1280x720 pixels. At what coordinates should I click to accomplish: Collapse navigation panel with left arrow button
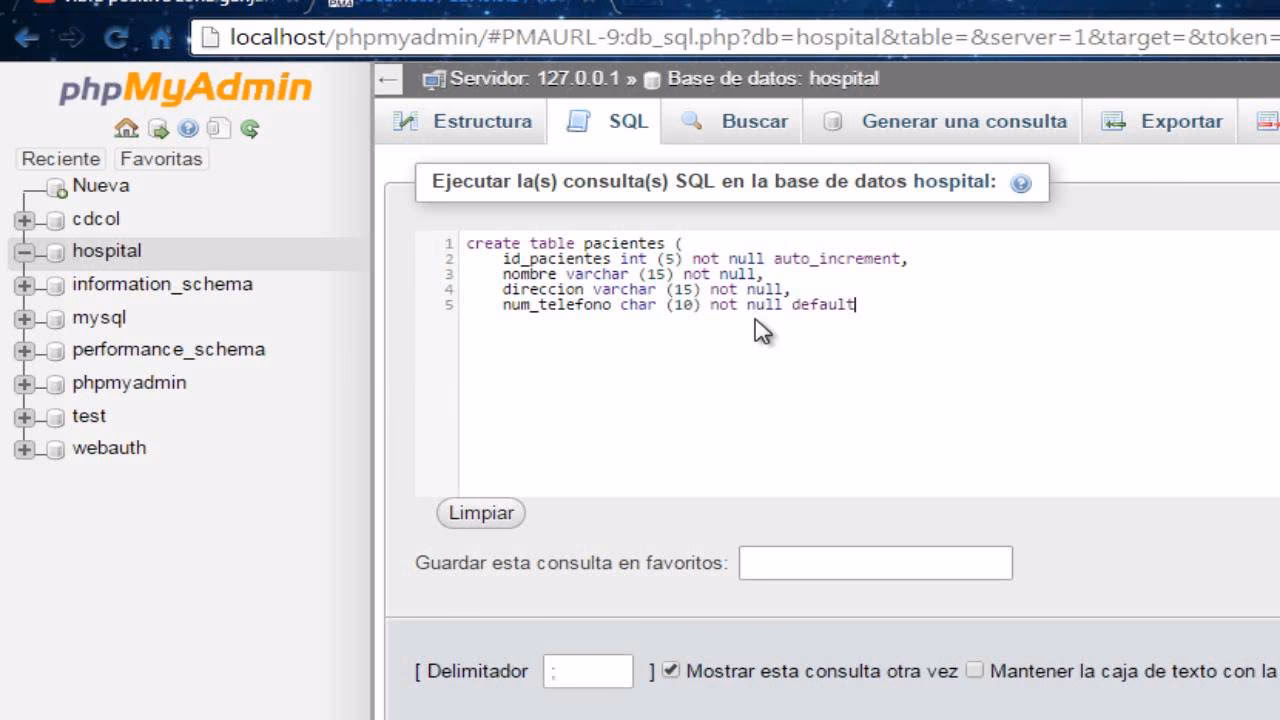pos(388,79)
